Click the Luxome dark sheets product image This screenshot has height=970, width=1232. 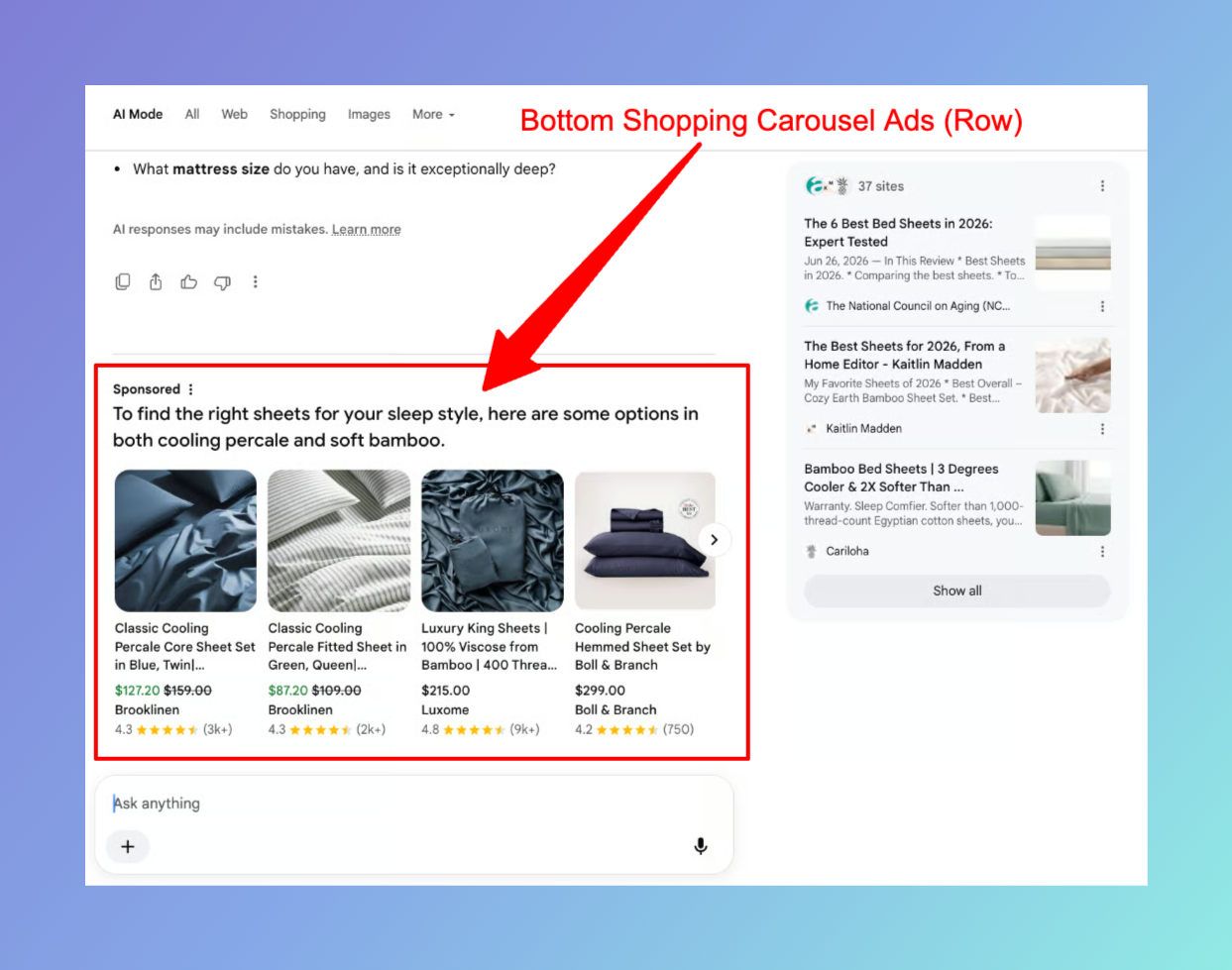(x=493, y=540)
